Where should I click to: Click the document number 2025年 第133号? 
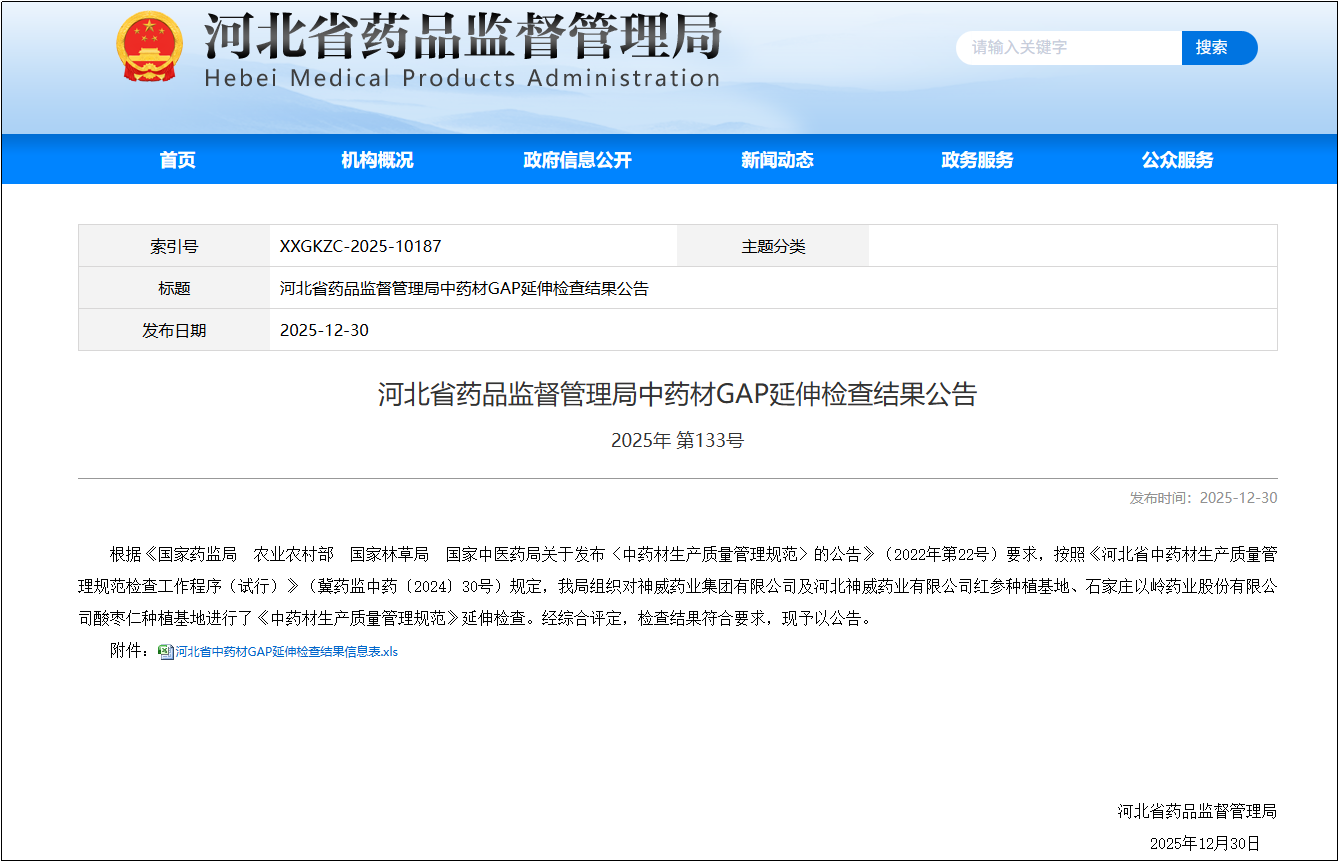(x=677, y=440)
